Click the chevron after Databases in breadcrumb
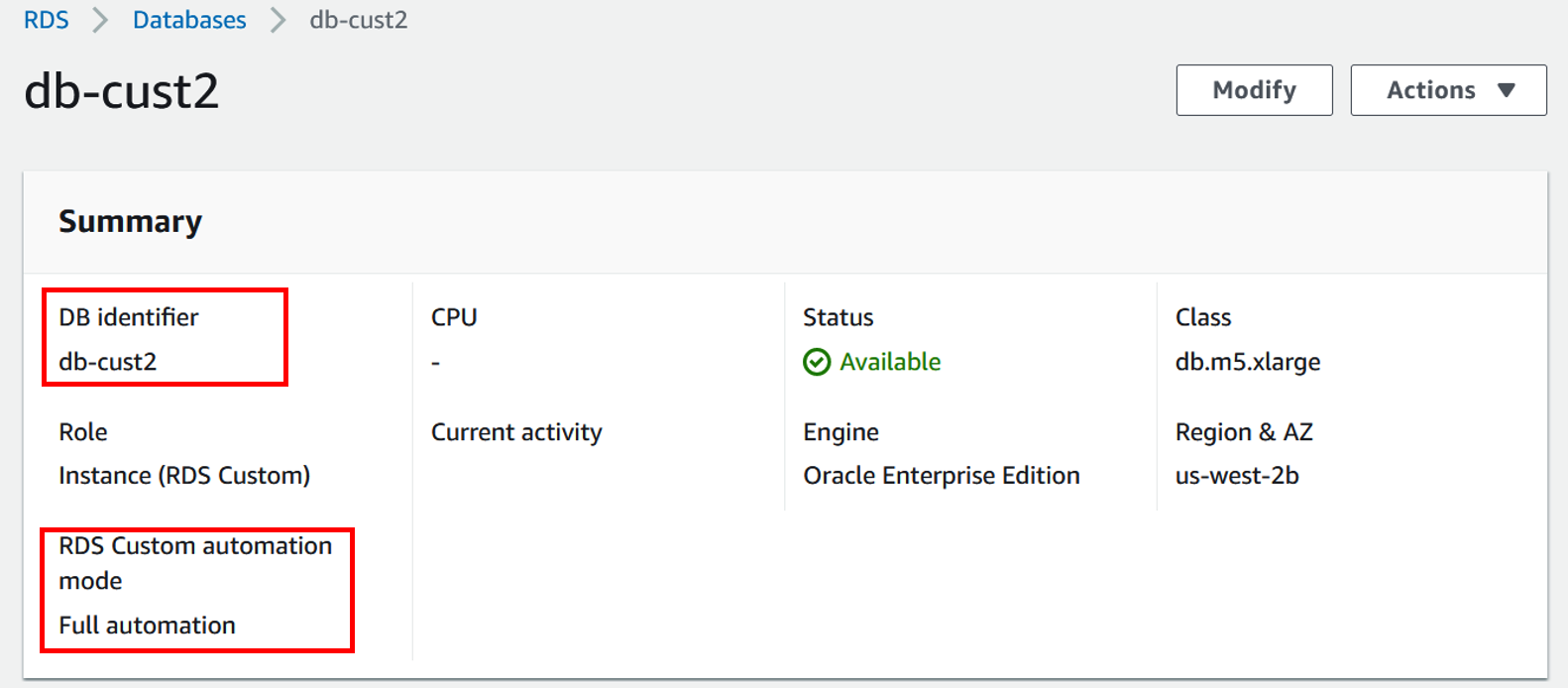 click(278, 20)
